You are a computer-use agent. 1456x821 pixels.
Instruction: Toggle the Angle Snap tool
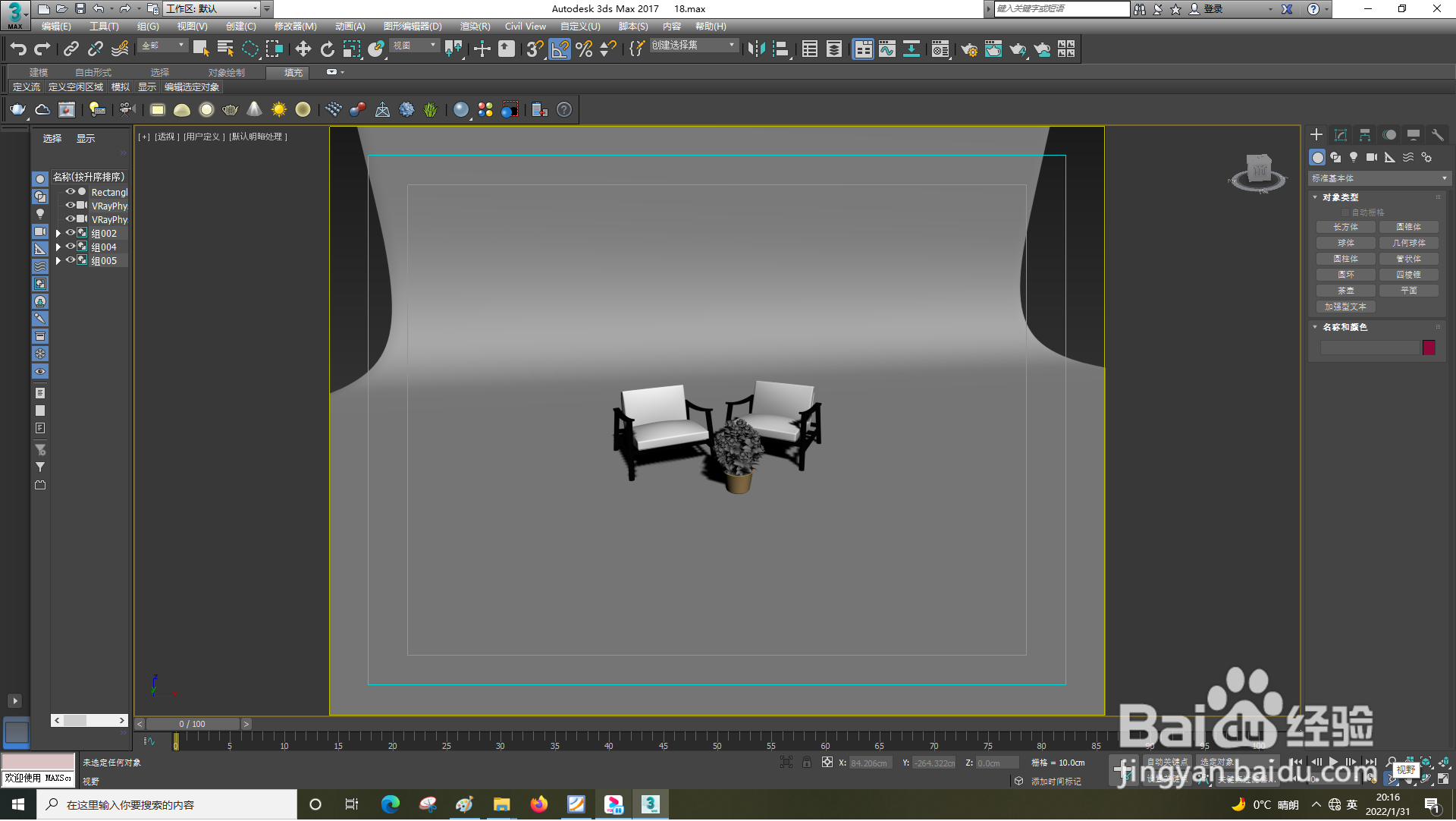click(560, 49)
